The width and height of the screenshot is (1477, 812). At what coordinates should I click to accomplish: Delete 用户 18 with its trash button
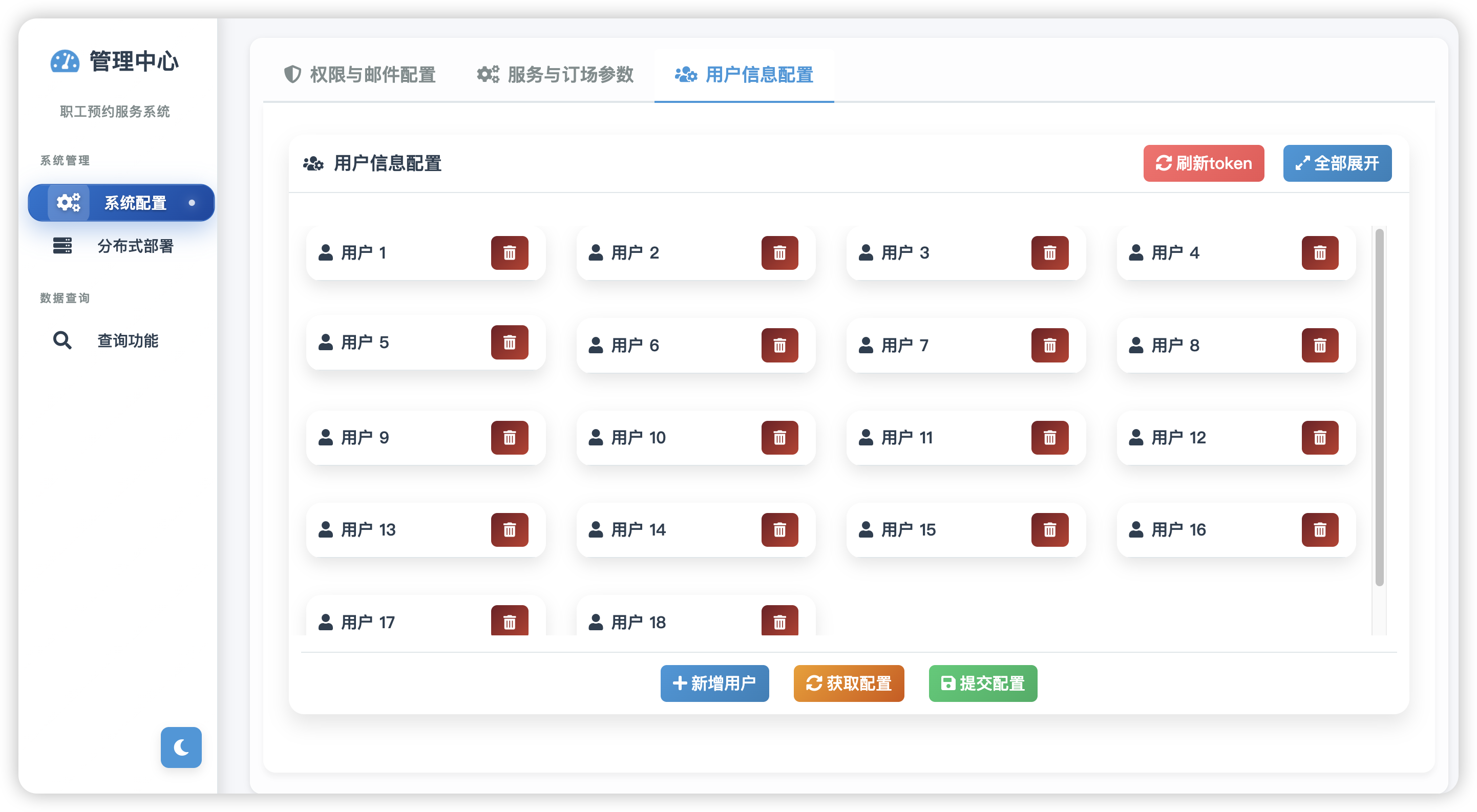779,621
